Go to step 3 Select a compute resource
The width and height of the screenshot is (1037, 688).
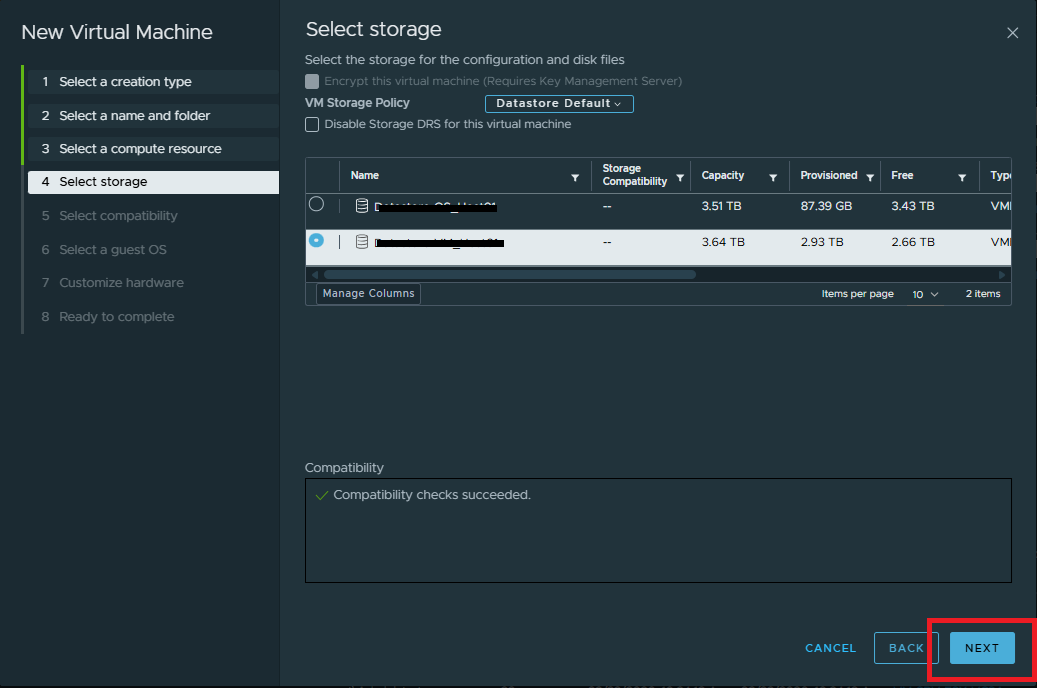[x=140, y=149]
